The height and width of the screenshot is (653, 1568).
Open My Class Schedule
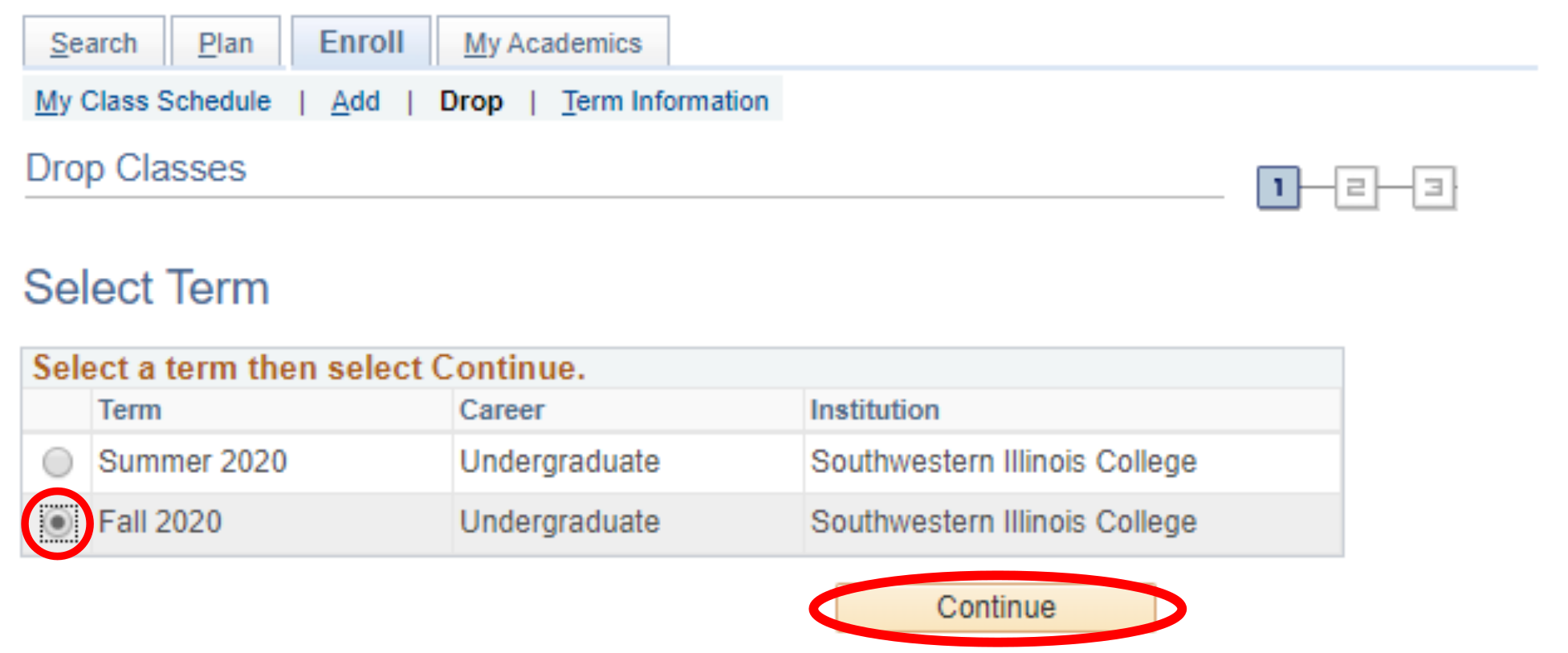tap(153, 101)
